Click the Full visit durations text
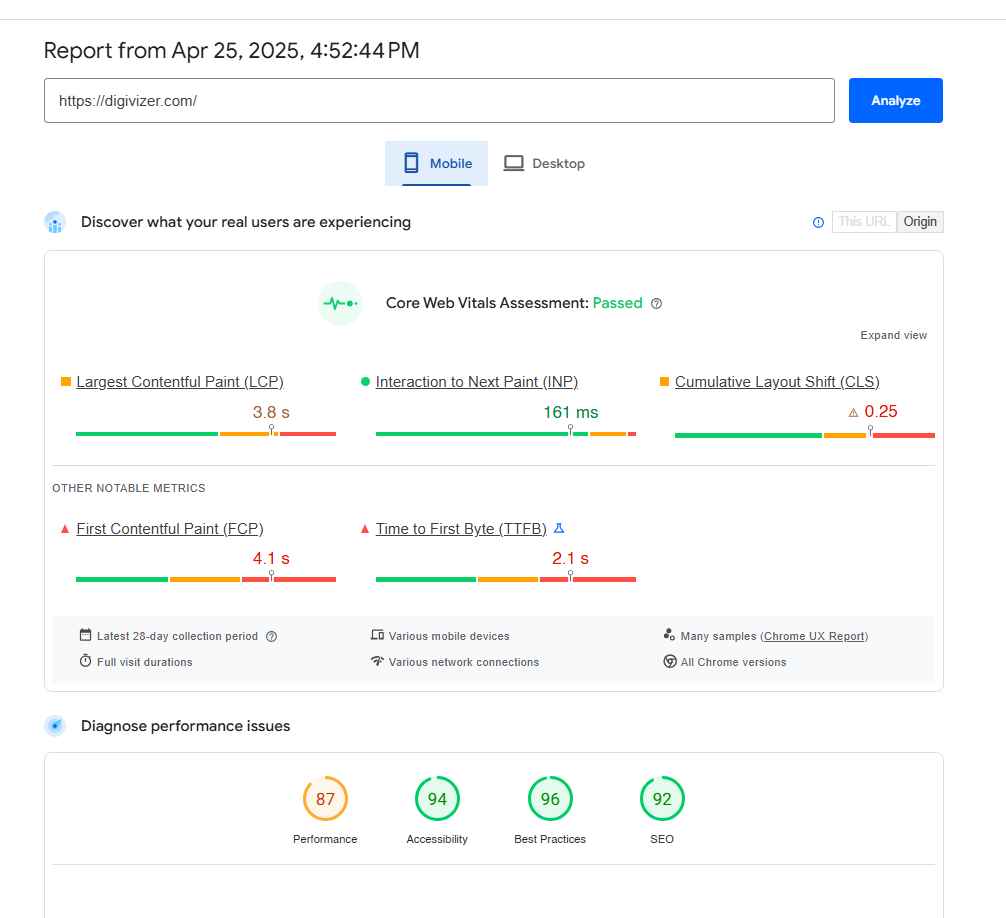Viewport: 1006px width, 918px height. 144,662
